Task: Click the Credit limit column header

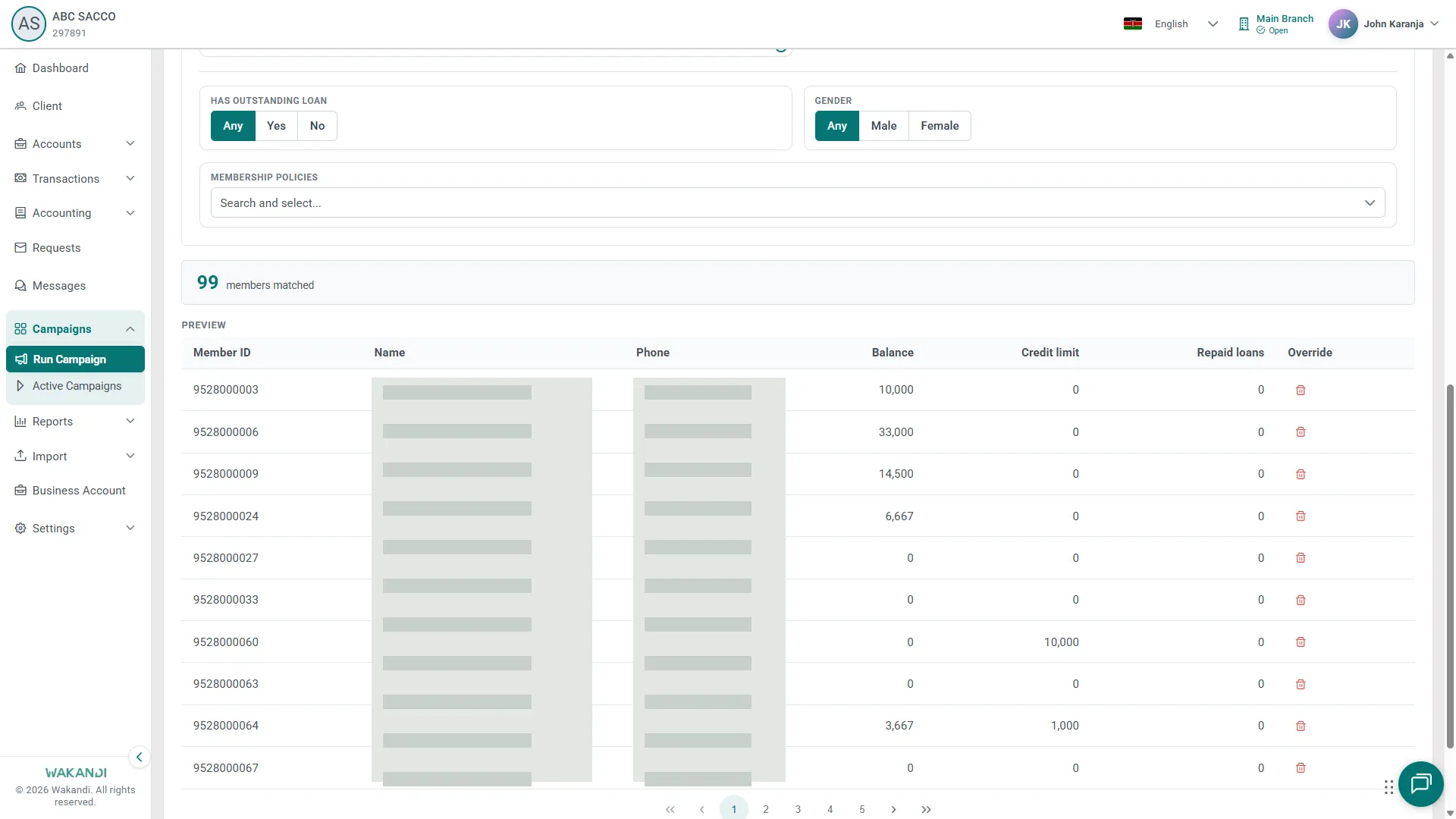Action: pyautogui.click(x=1050, y=353)
